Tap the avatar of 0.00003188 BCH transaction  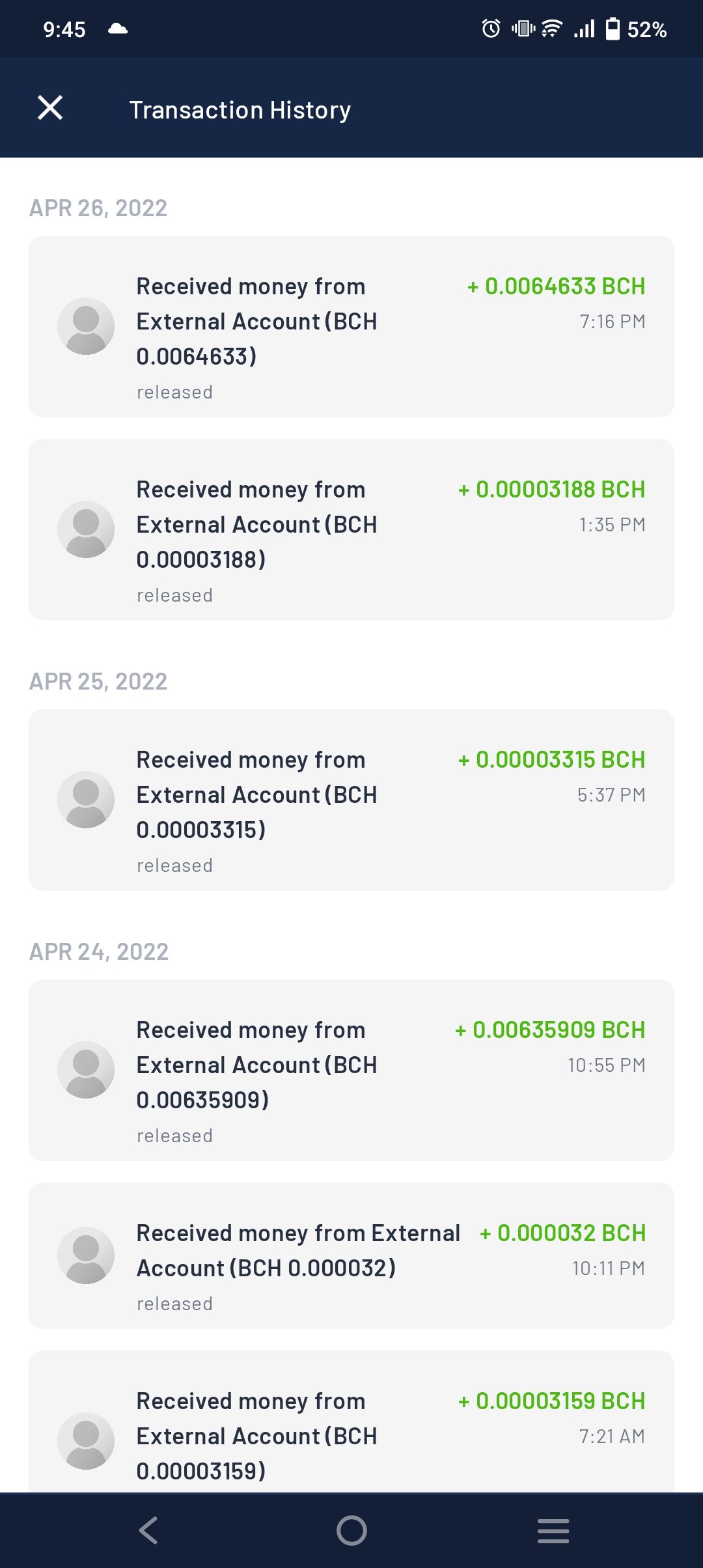[x=86, y=529]
